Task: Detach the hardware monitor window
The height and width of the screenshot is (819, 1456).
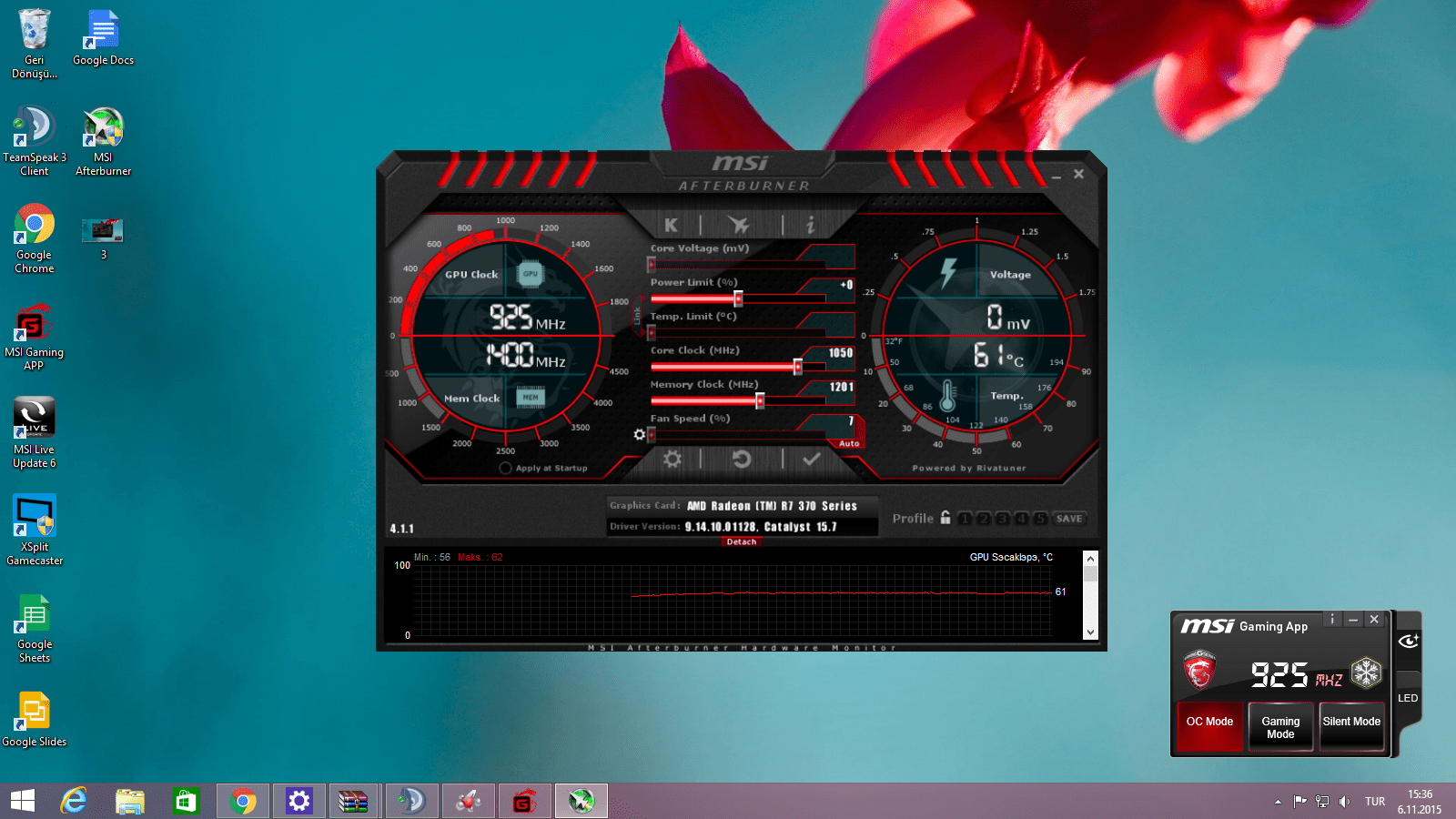Action: (741, 541)
